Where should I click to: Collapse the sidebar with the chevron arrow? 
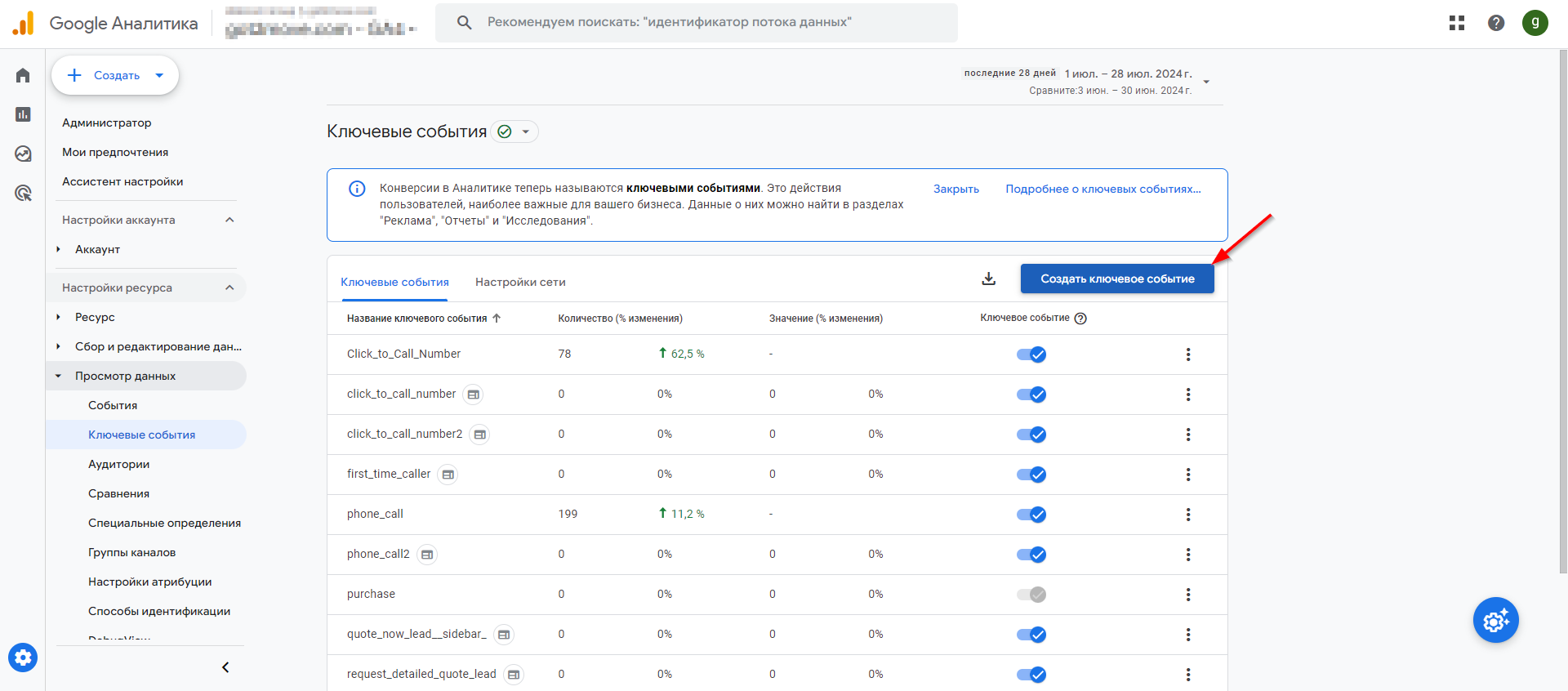coord(225,667)
